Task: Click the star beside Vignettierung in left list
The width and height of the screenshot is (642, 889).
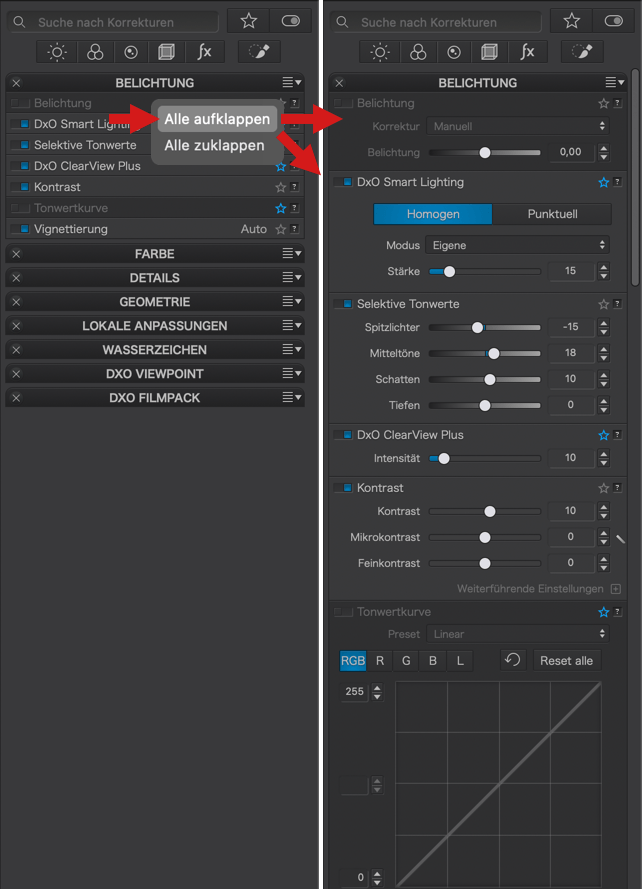Action: coord(280,230)
